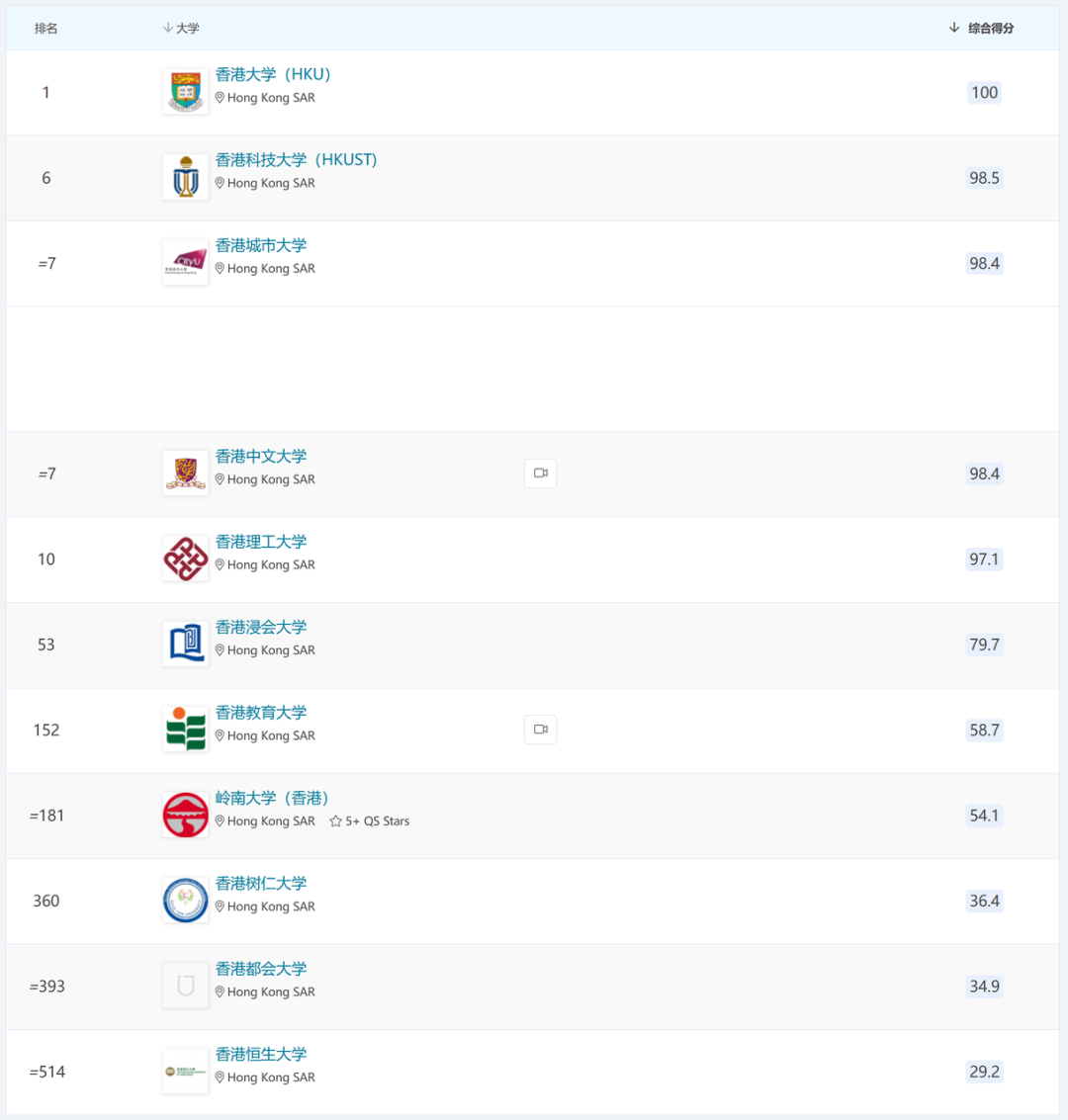Click the HKU crest logo
Screen dimensions: 1068x1120
pyautogui.click(x=185, y=92)
